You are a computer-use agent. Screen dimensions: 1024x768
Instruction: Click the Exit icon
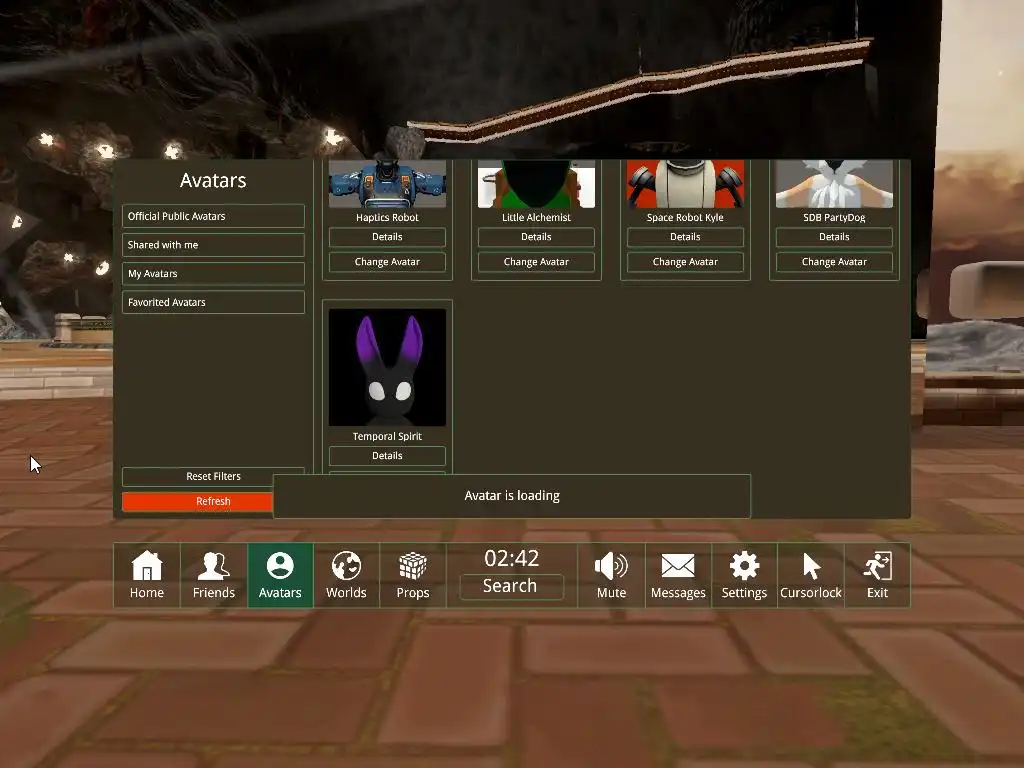[x=877, y=575]
